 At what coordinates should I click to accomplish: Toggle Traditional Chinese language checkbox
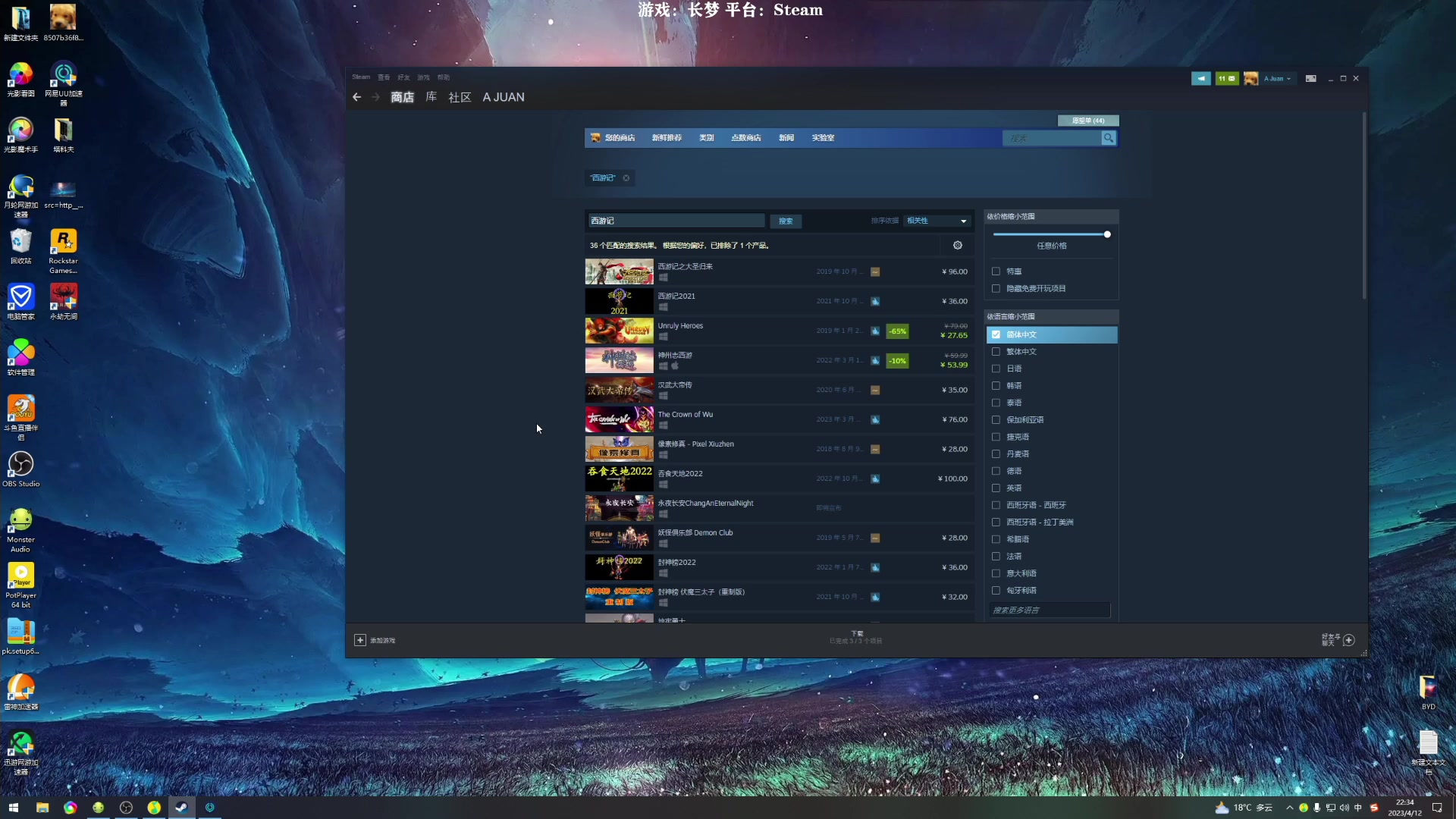coord(996,351)
